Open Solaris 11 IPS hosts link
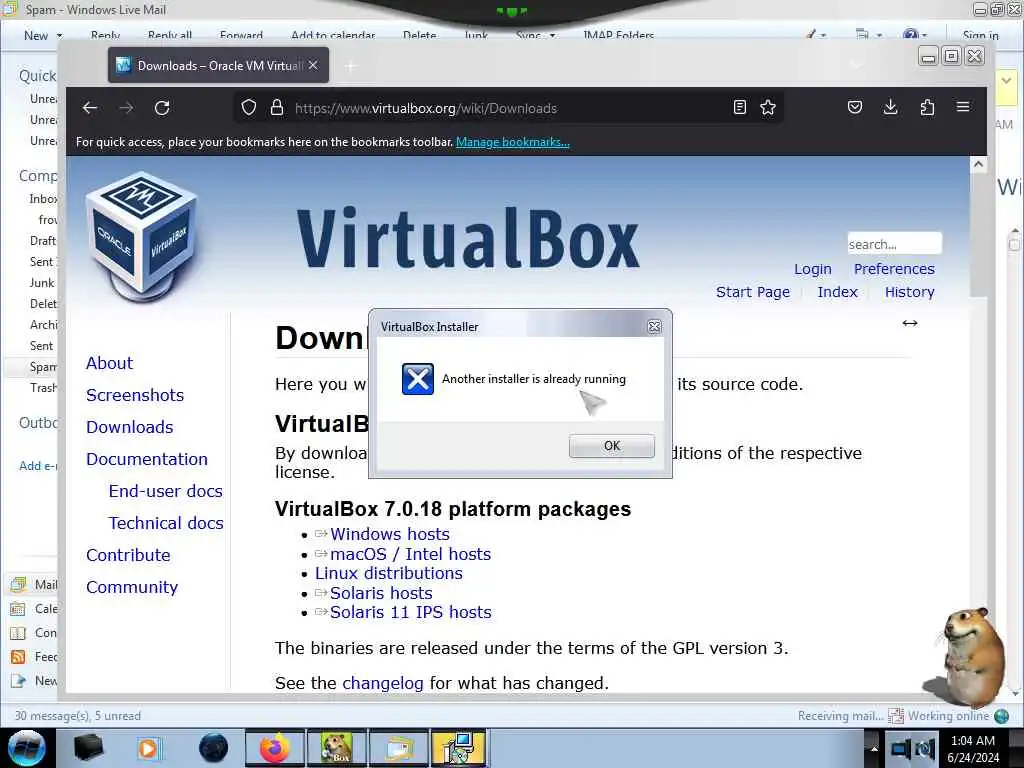 point(410,612)
